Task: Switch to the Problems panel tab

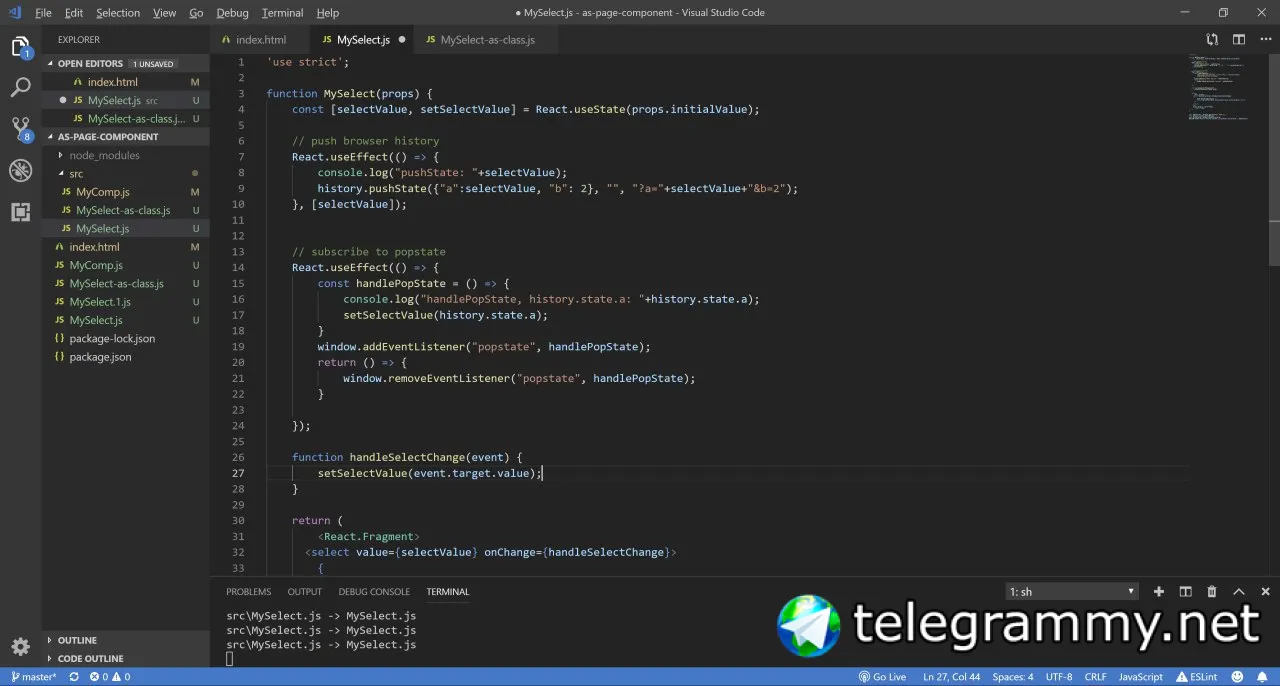Action: pos(248,592)
